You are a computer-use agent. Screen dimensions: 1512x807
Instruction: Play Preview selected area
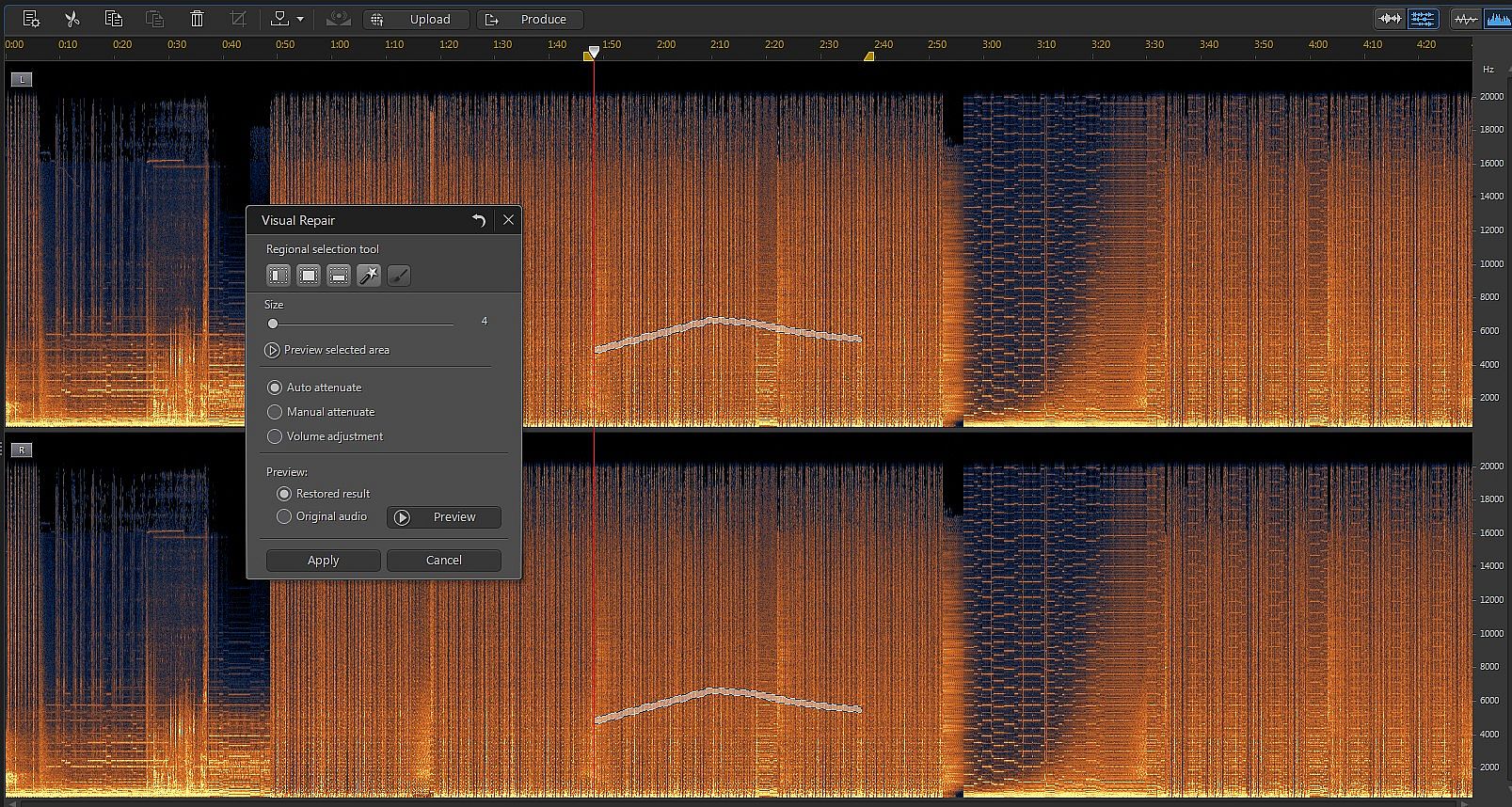[272, 350]
